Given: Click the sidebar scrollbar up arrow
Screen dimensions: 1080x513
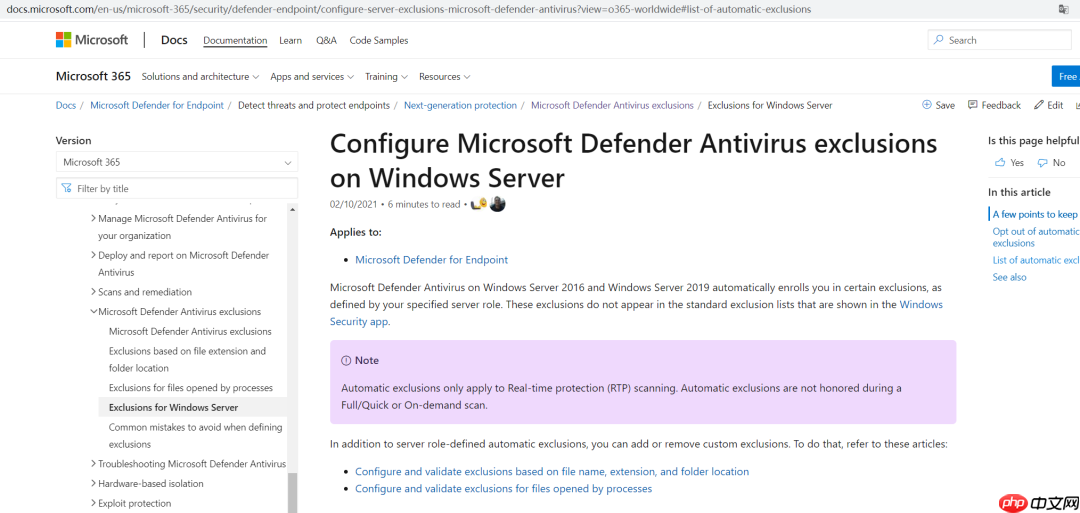Looking at the screenshot, I should [293, 209].
